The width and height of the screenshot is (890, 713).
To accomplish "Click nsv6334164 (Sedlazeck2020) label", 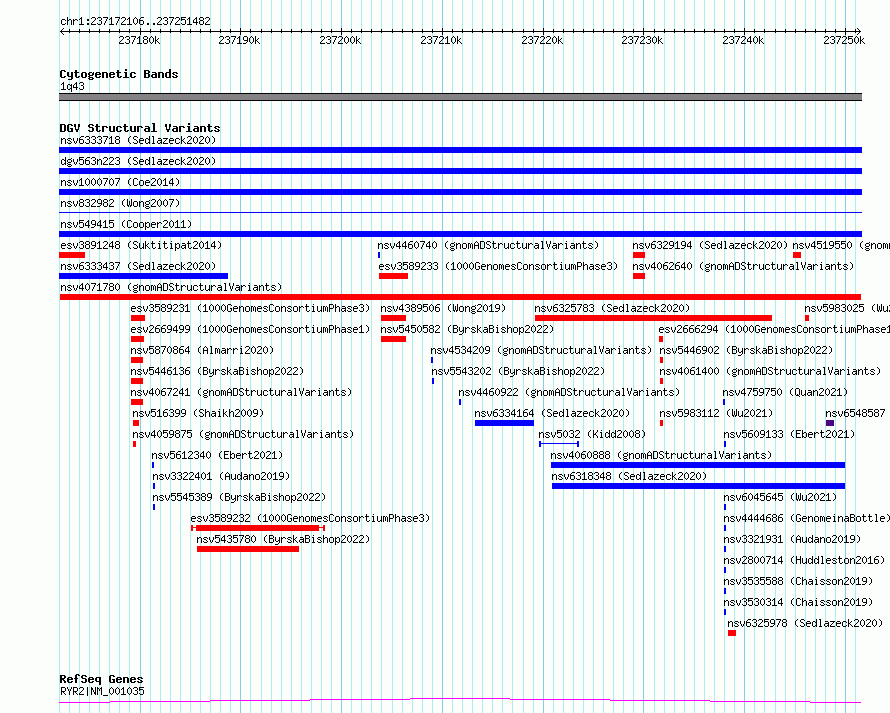I will tap(552, 413).
